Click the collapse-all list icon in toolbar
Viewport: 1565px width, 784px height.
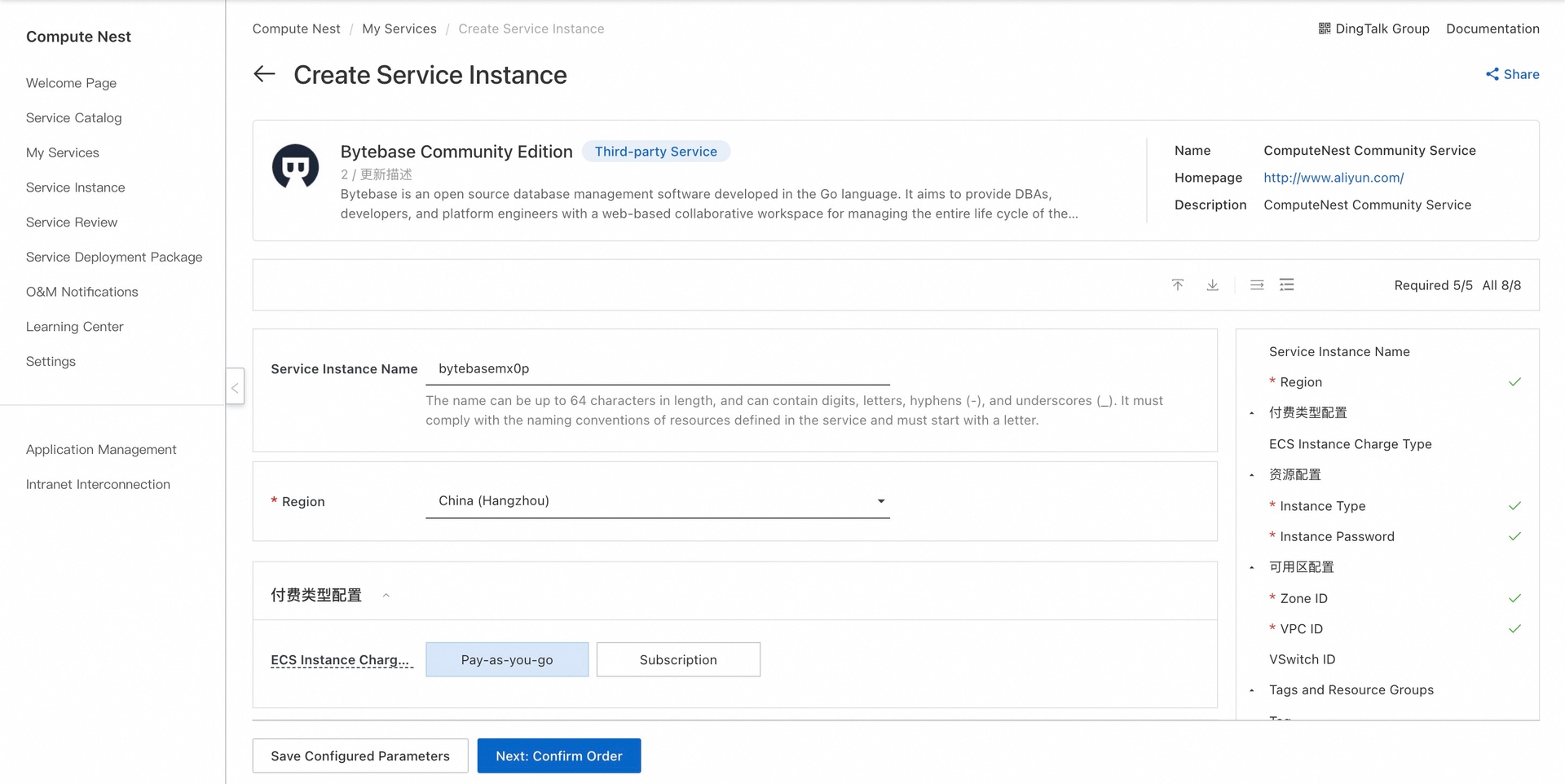(1257, 284)
